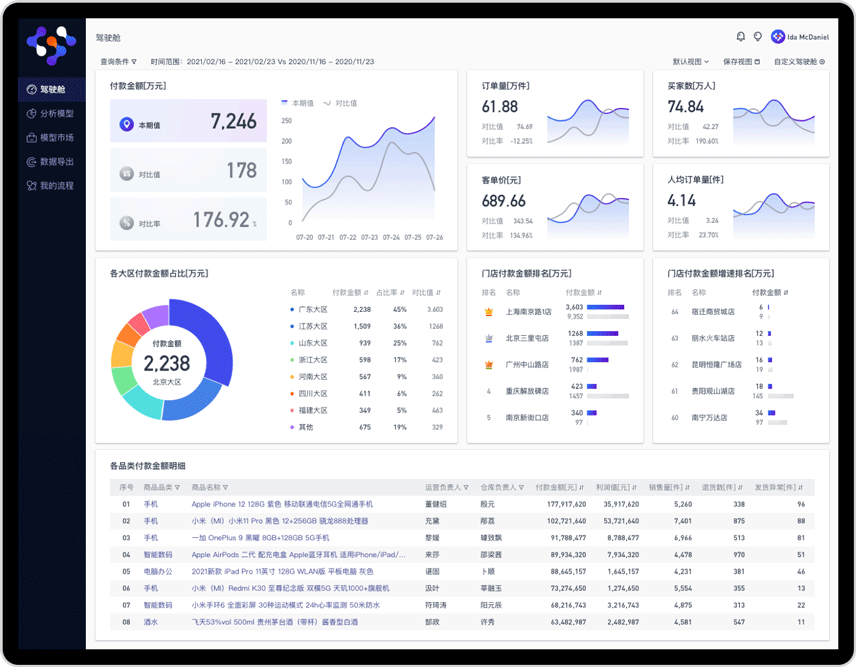Click the 我的流程 workflow icon

pyautogui.click(x=32, y=186)
